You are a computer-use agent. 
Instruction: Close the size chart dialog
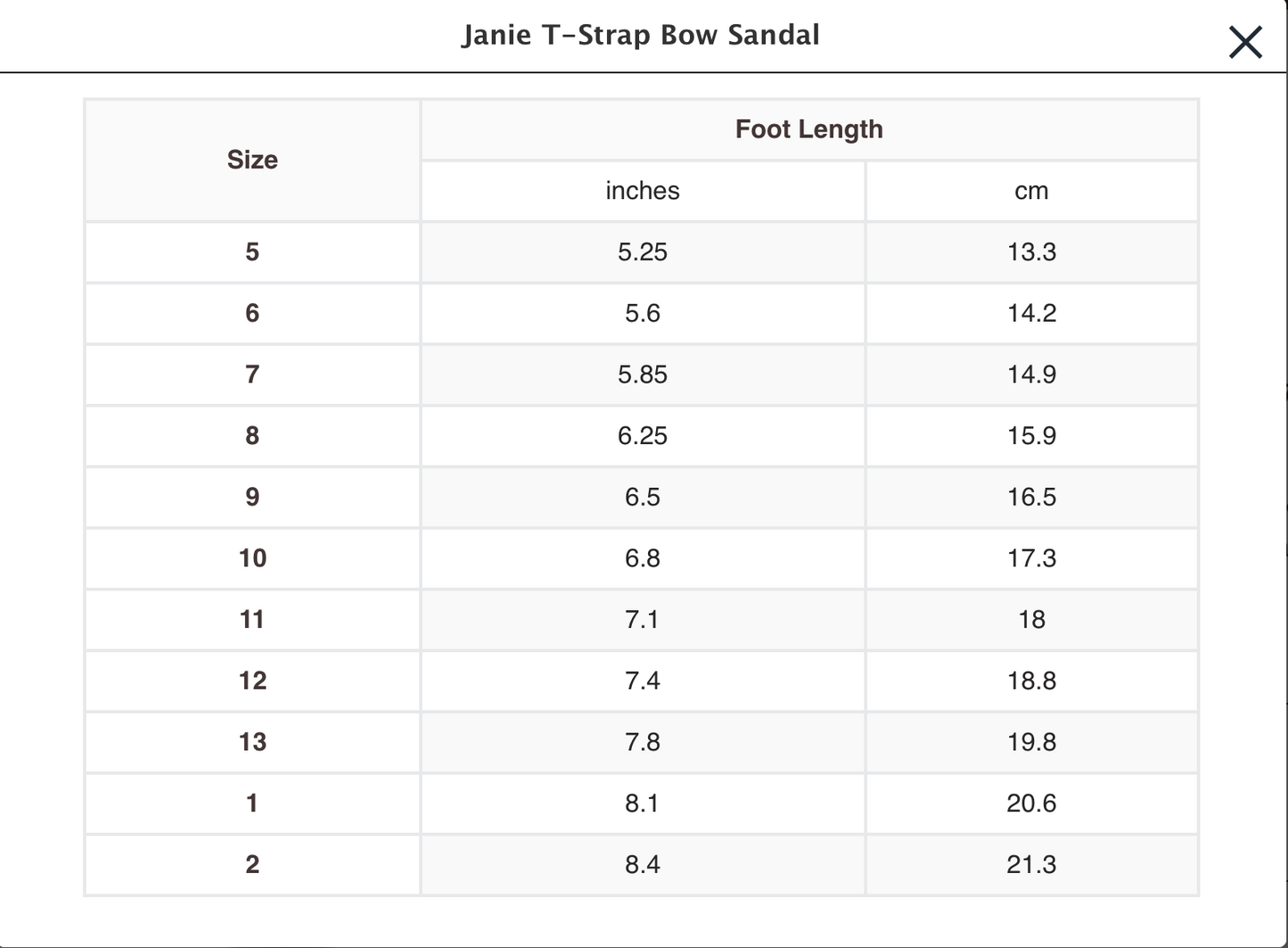point(1244,42)
